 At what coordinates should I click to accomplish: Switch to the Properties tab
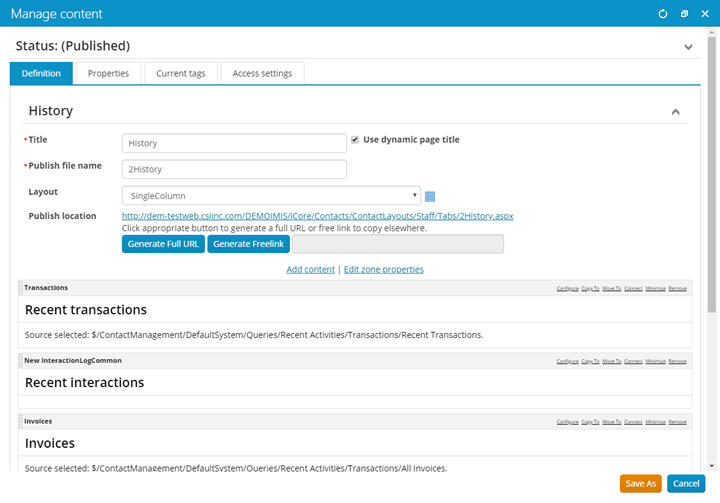click(x=108, y=73)
